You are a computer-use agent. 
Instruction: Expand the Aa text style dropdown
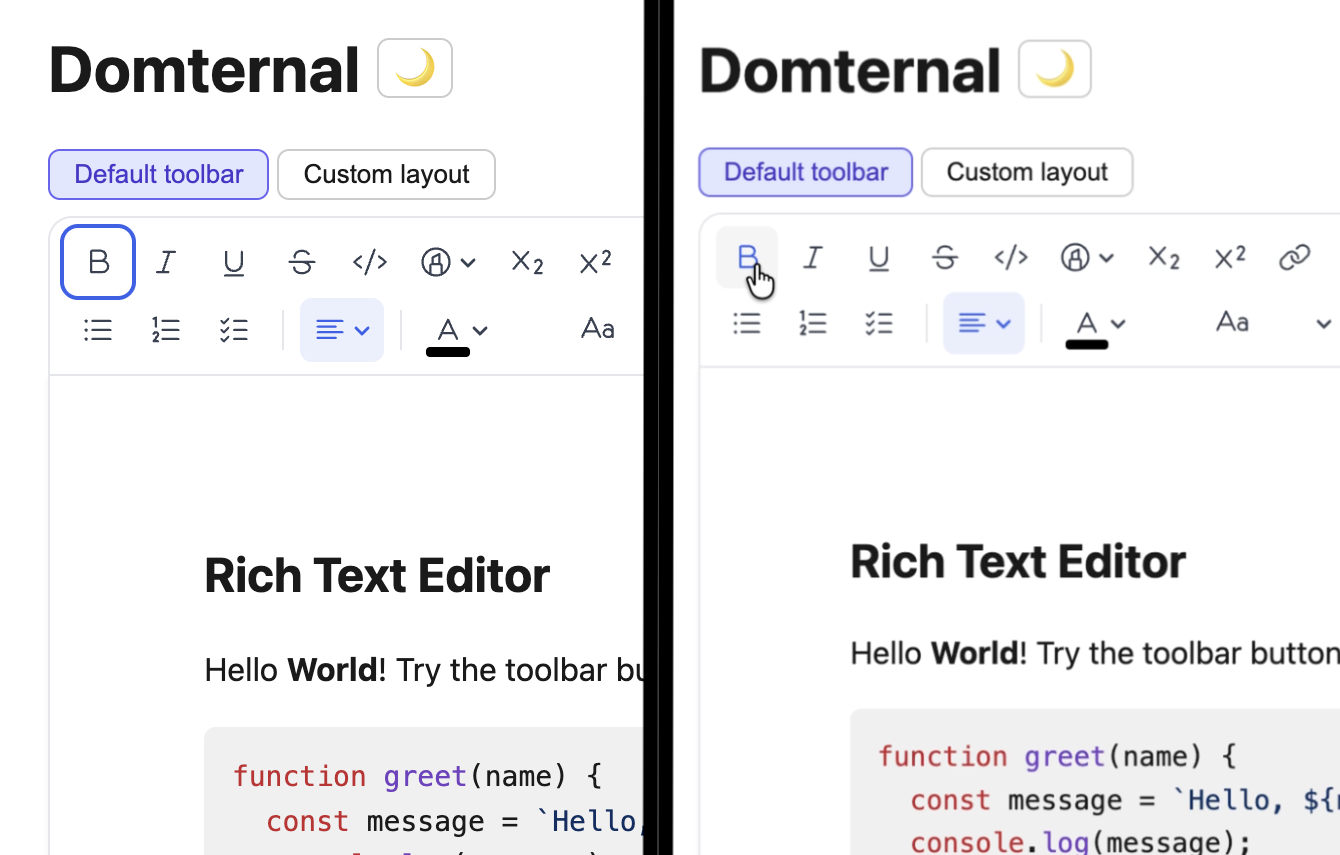click(x=597, y=329)
